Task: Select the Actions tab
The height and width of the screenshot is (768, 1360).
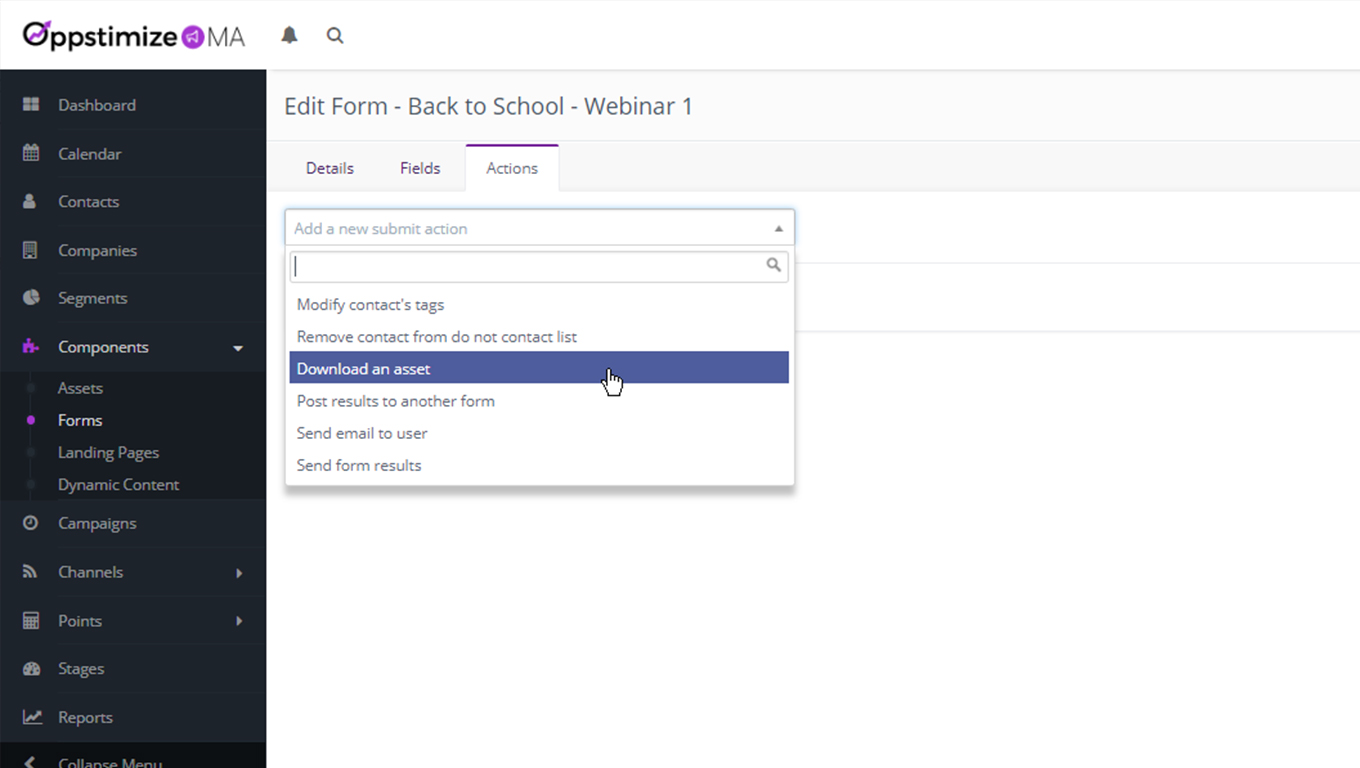Action: coord(512,168)
